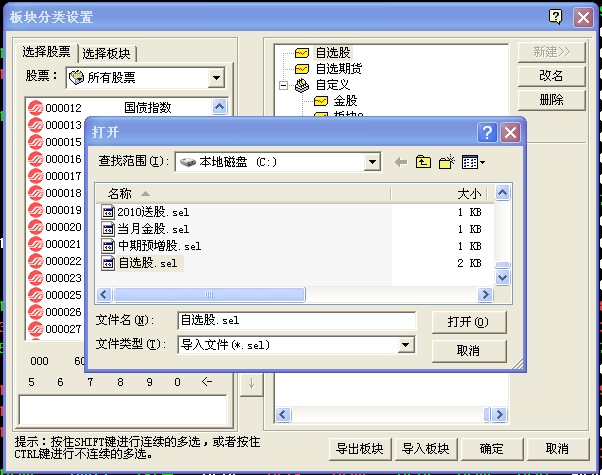This screenshot has height=475, width=602.
Task: Click the 文件名 input field
Action: (296, 320)
